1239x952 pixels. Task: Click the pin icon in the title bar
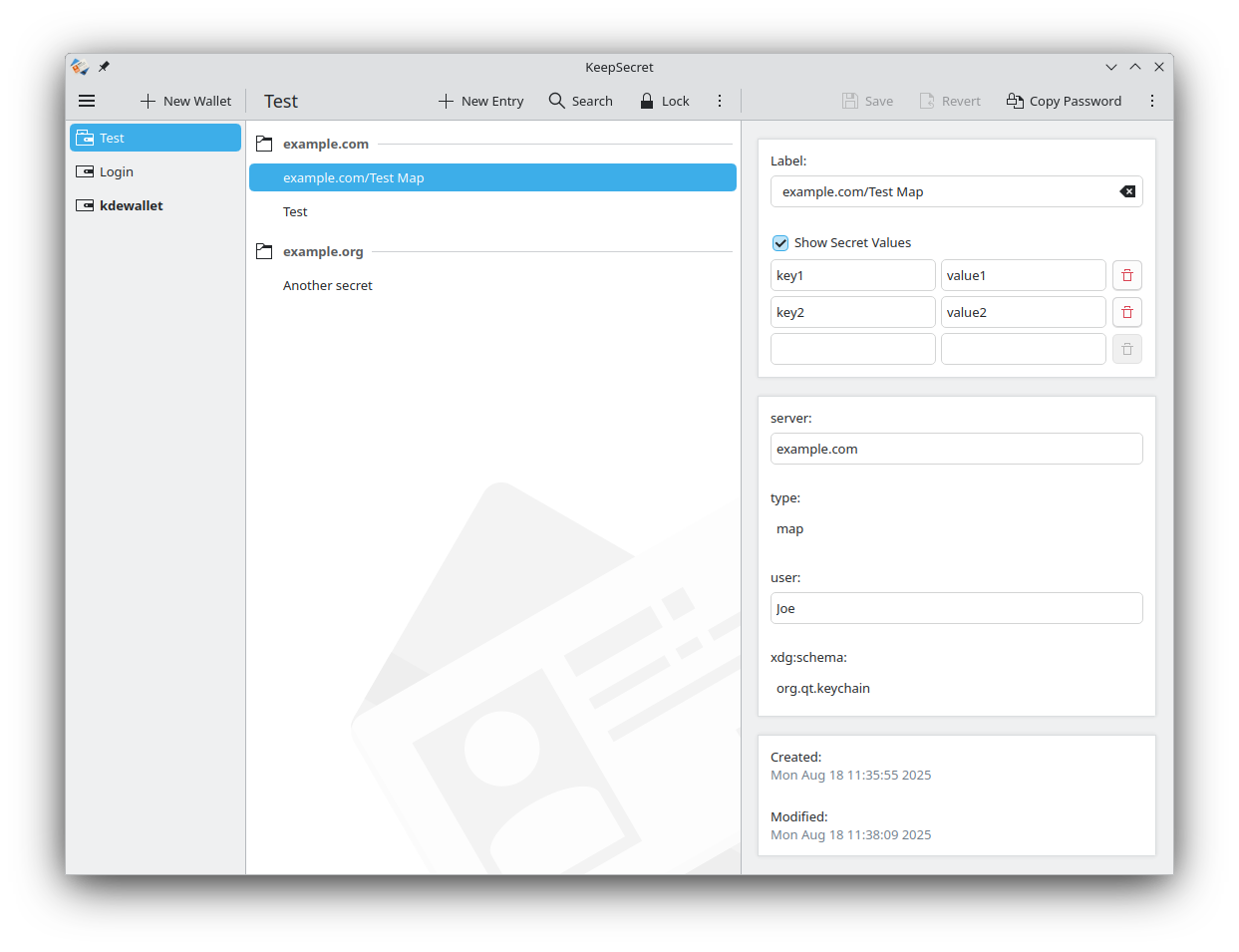104,67
